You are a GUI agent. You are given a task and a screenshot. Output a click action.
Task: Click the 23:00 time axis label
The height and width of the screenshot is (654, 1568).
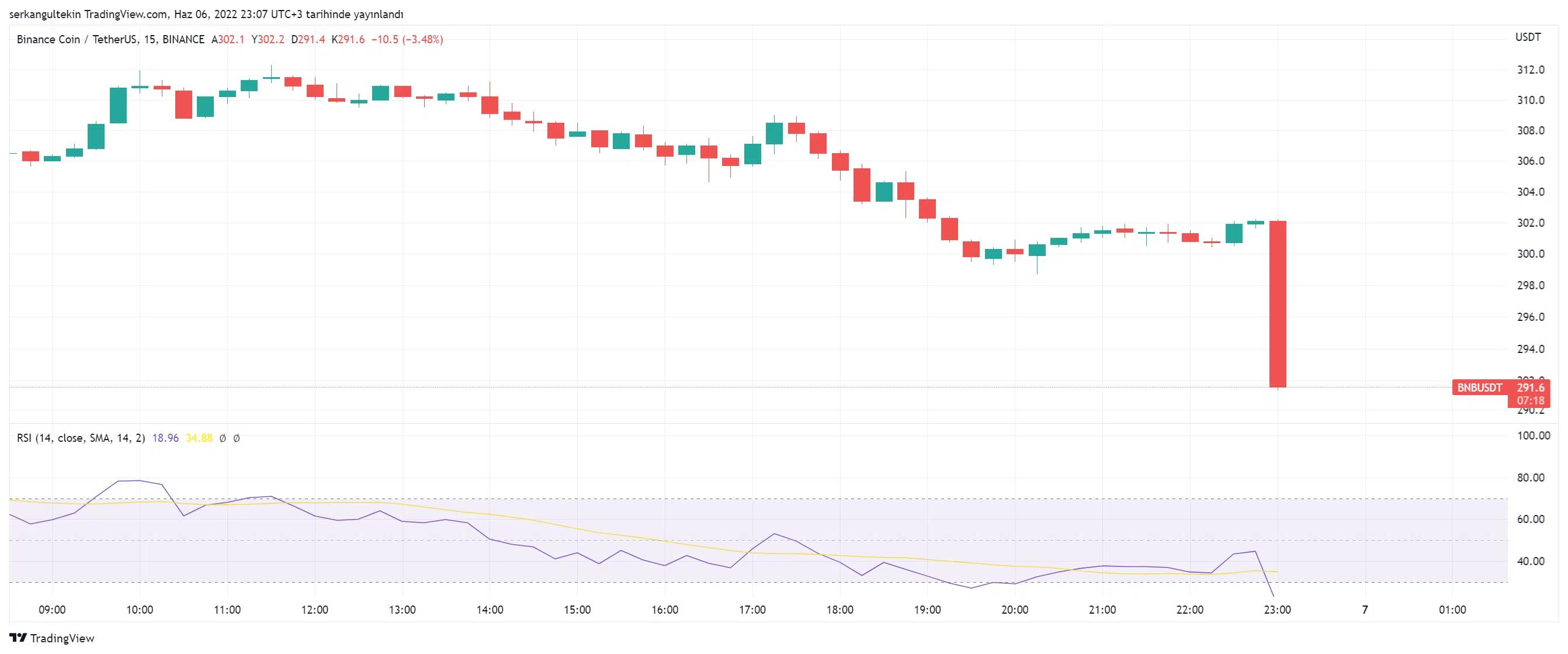coord(1277,610)
